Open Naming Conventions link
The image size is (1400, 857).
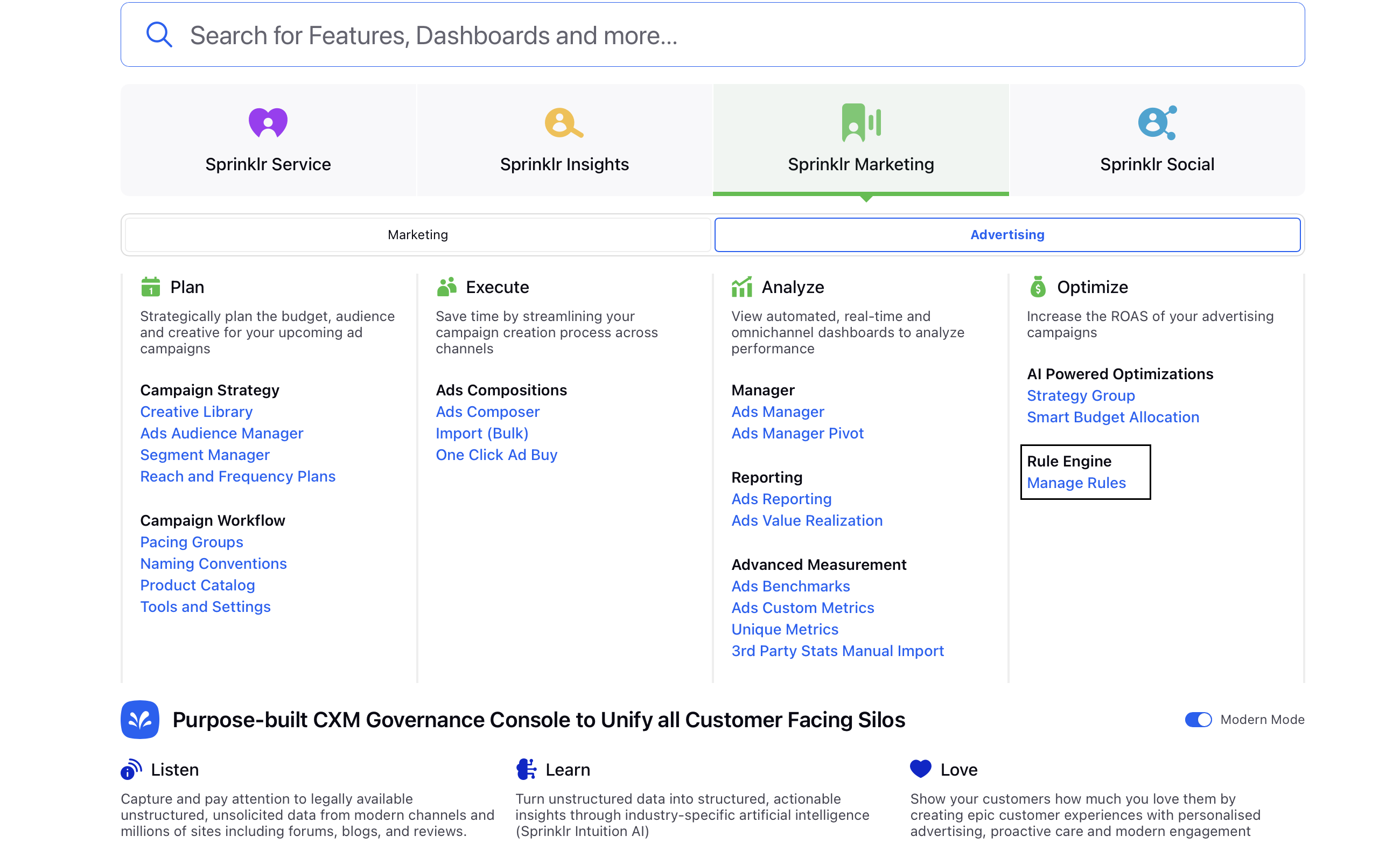click(x=213, y=564)
